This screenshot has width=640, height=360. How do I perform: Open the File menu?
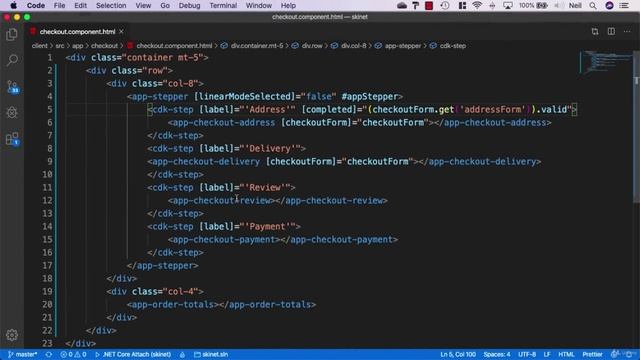click(x=59, y=5)
